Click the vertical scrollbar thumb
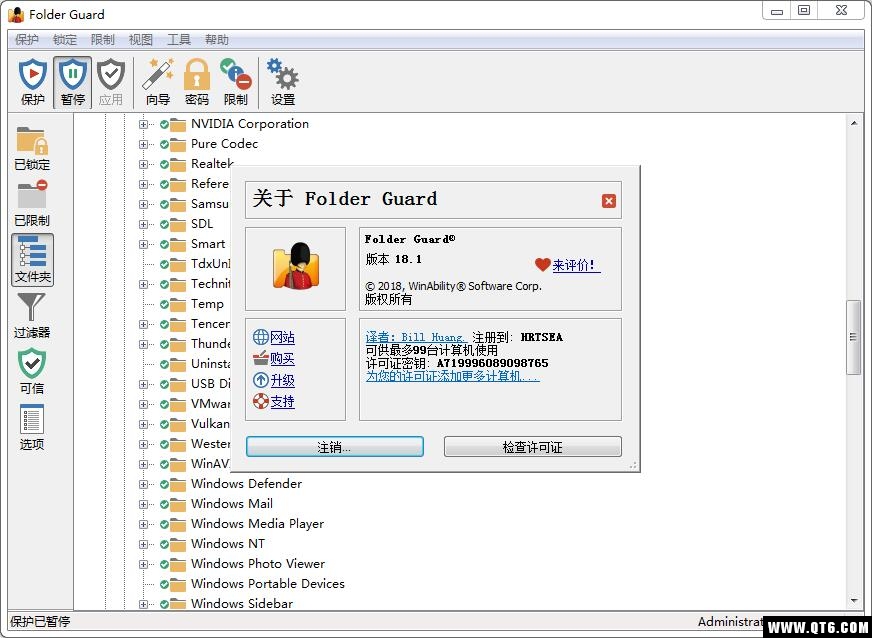This screenshot has height=638, width=872. click(x=853, y=337)
